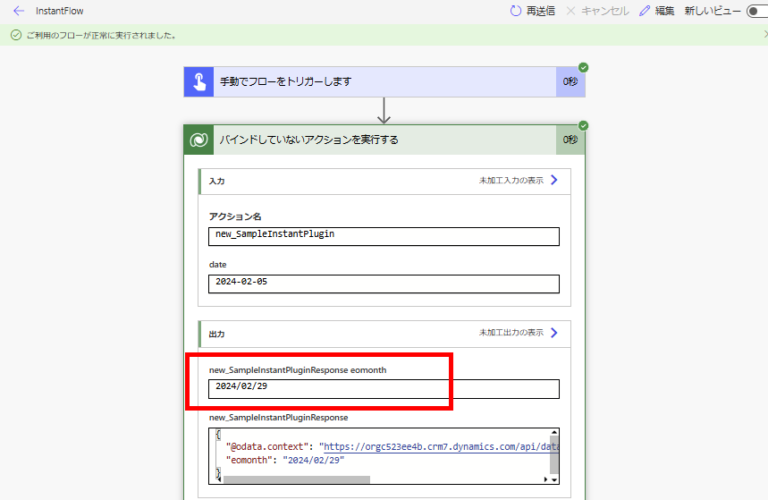The height and width of the screenshot is (500, 768).
Task: Click the vertical scrollbar in response box
Action: point(554,456)
